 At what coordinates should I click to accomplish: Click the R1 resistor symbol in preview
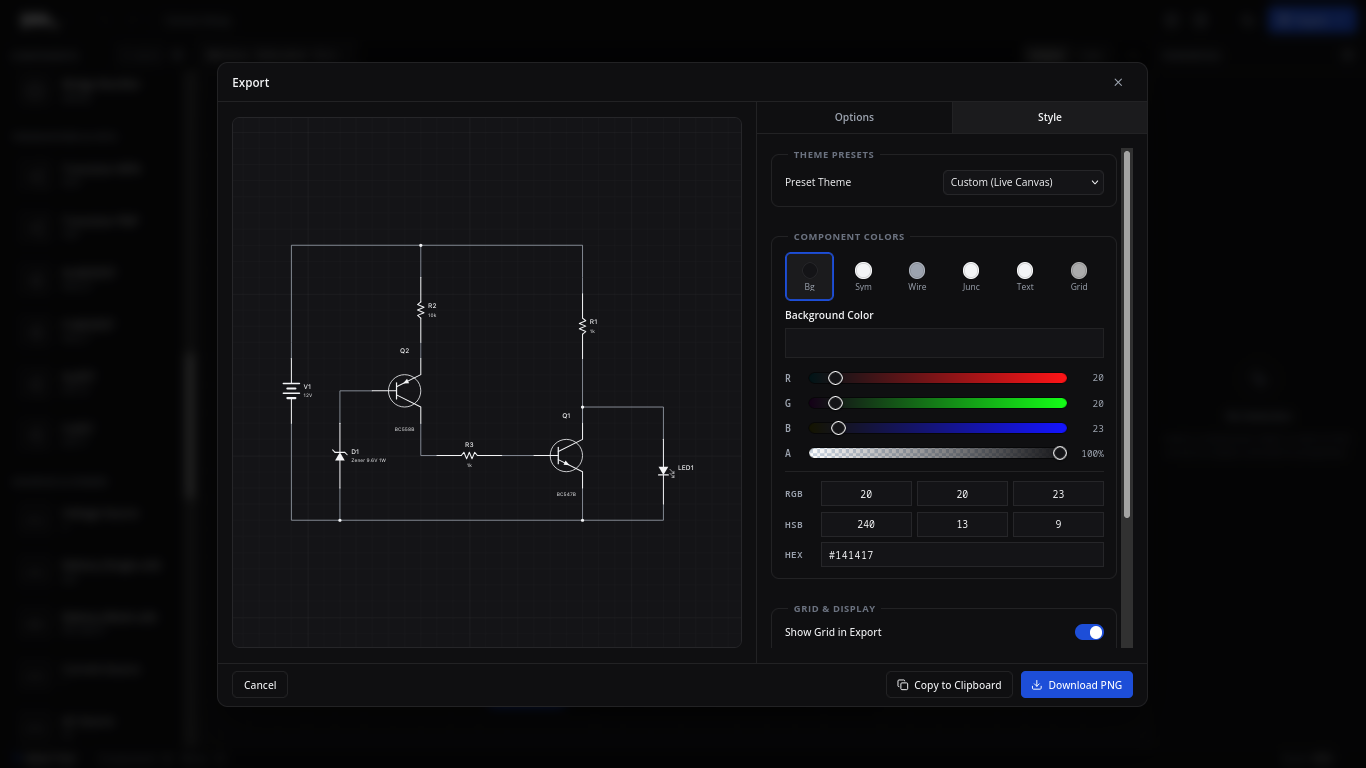582,325
